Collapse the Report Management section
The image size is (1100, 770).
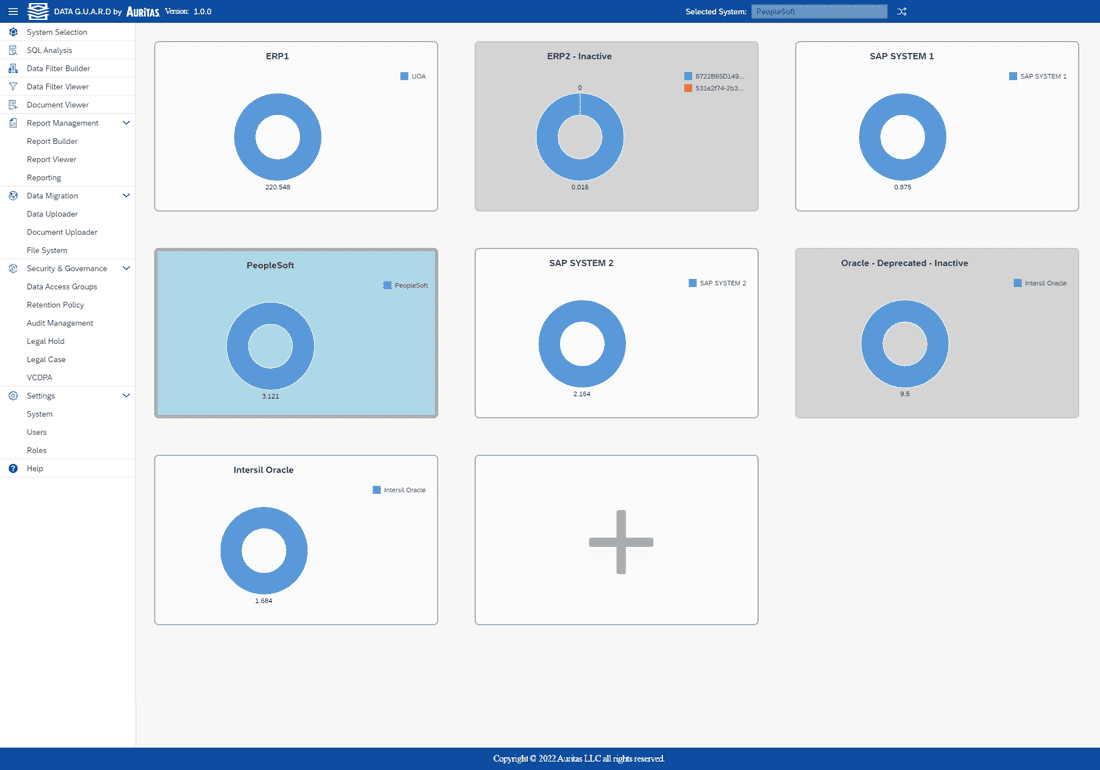(x=126, y=123)
